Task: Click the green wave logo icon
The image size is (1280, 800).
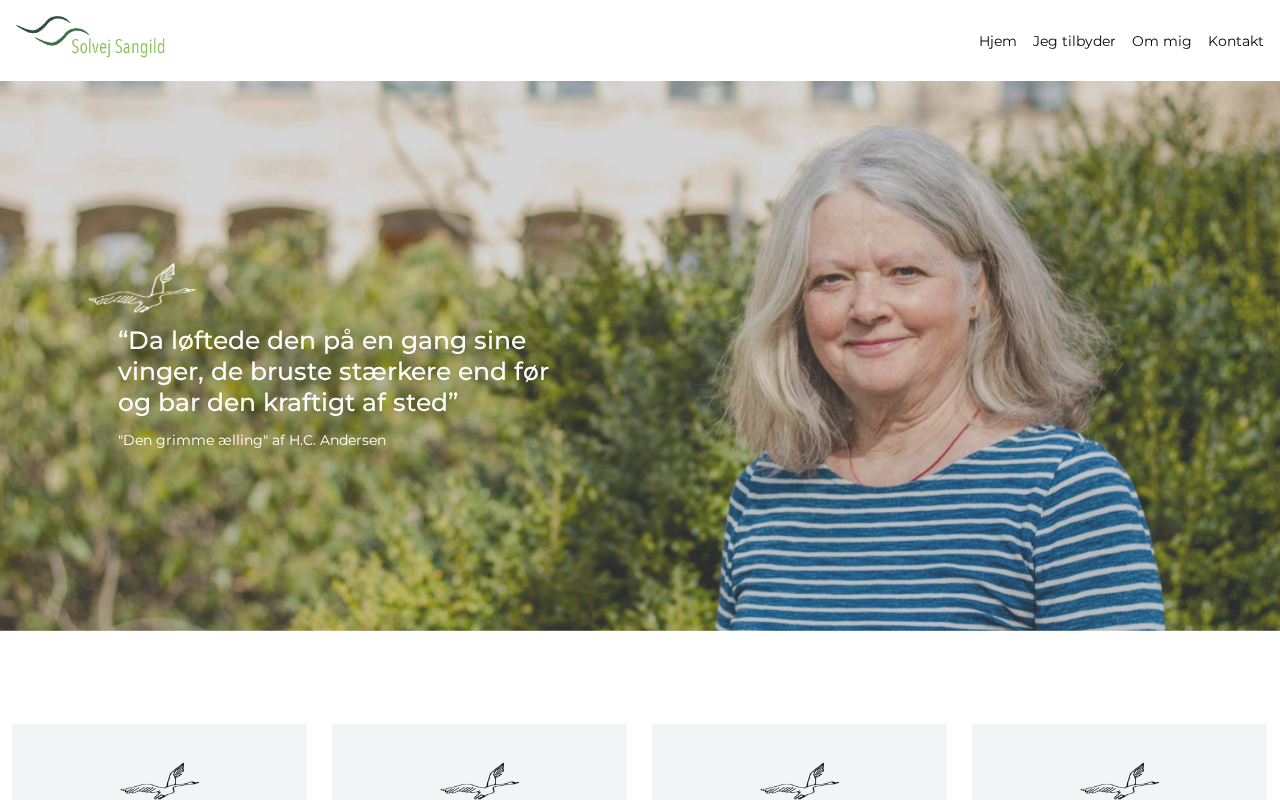Action: (x=50, y=30)
